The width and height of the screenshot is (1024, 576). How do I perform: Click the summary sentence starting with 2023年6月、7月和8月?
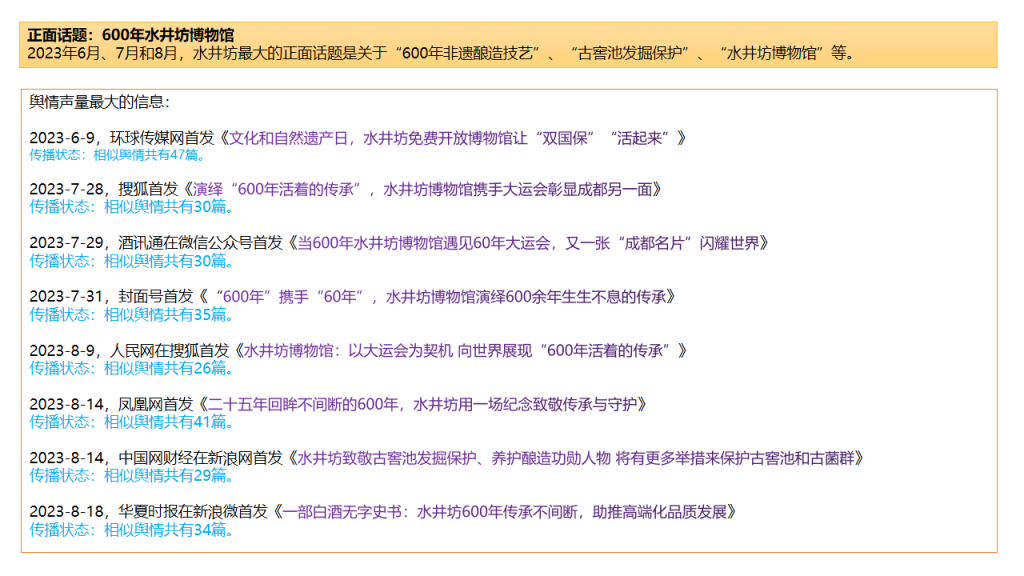[440, 53]
